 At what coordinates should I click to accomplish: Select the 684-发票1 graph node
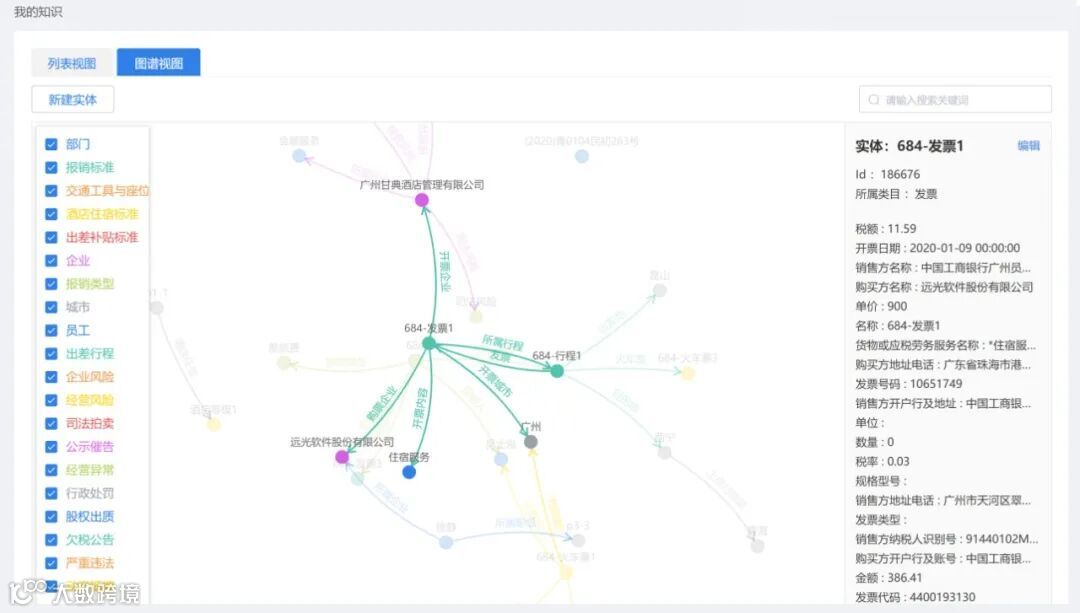tap(428, 343)
